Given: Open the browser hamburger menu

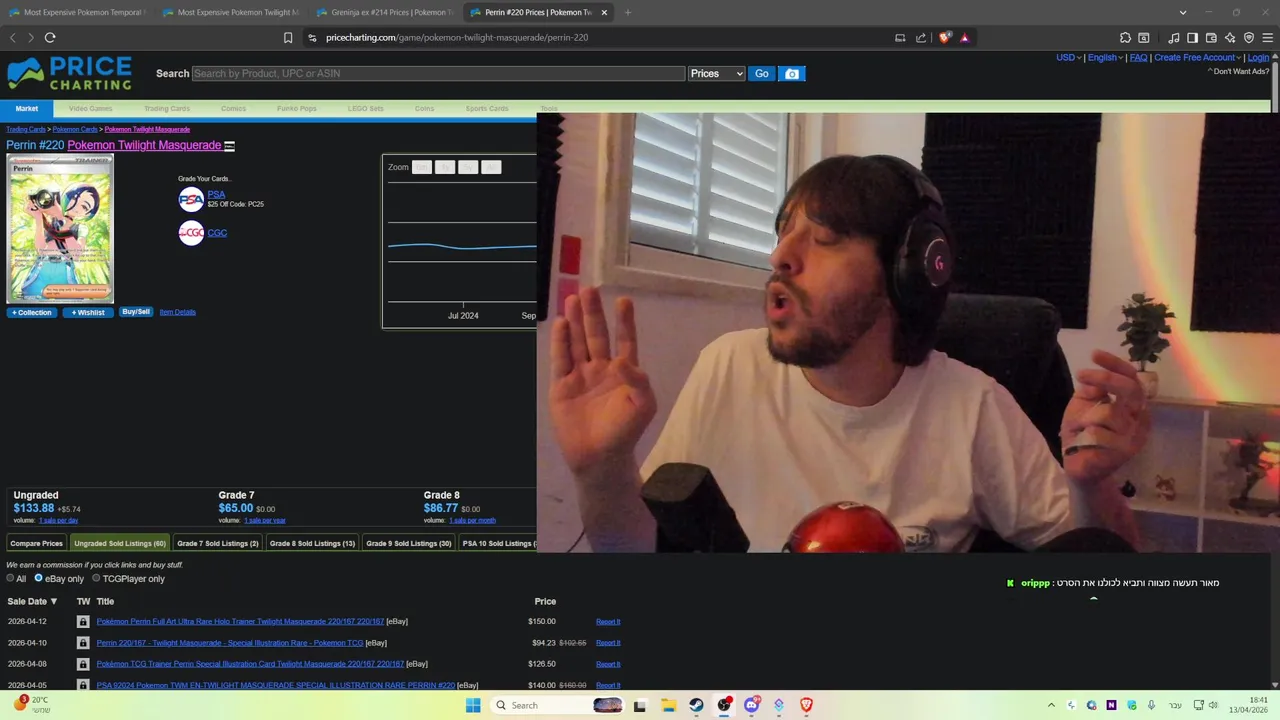Looking at the screenshot, I should point(1267,38).
